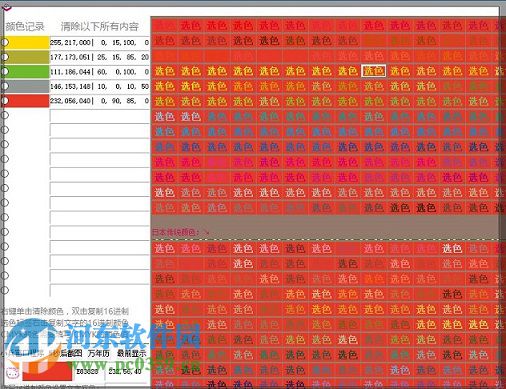The width and height of the screenshot is (506, 389).
Task: Click the 146,153,148 value field
Action: [99, 86]
